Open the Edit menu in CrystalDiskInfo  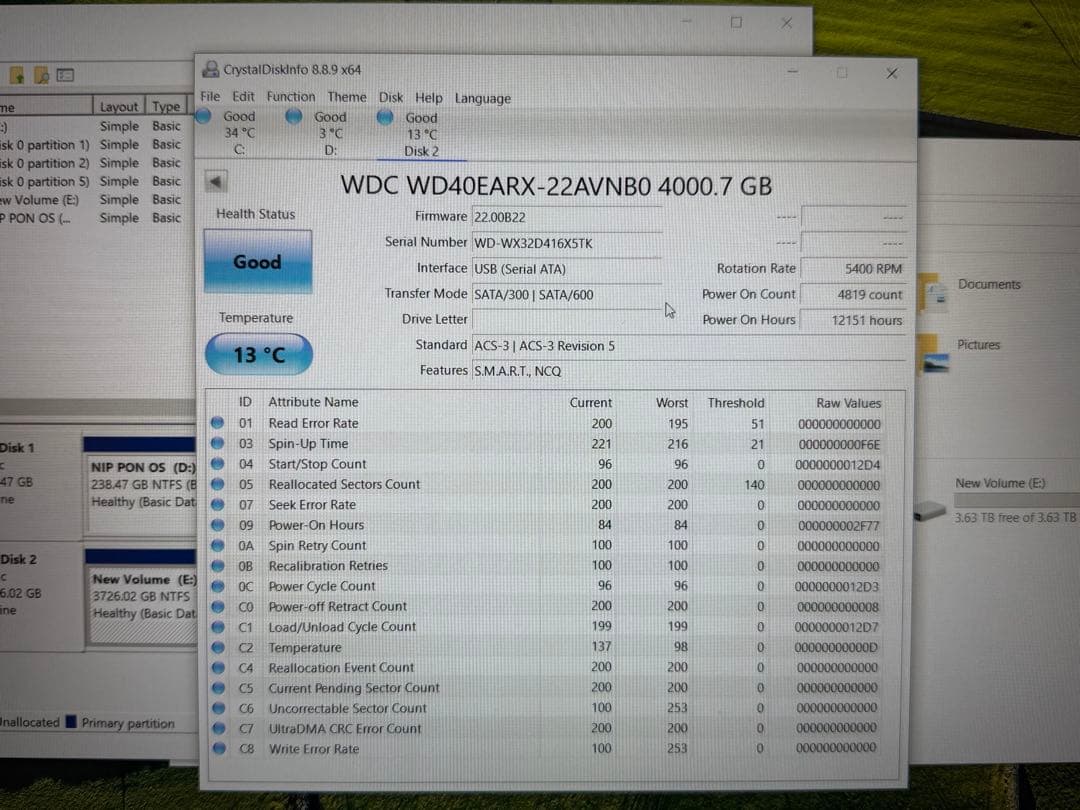[x=243, y=96]
